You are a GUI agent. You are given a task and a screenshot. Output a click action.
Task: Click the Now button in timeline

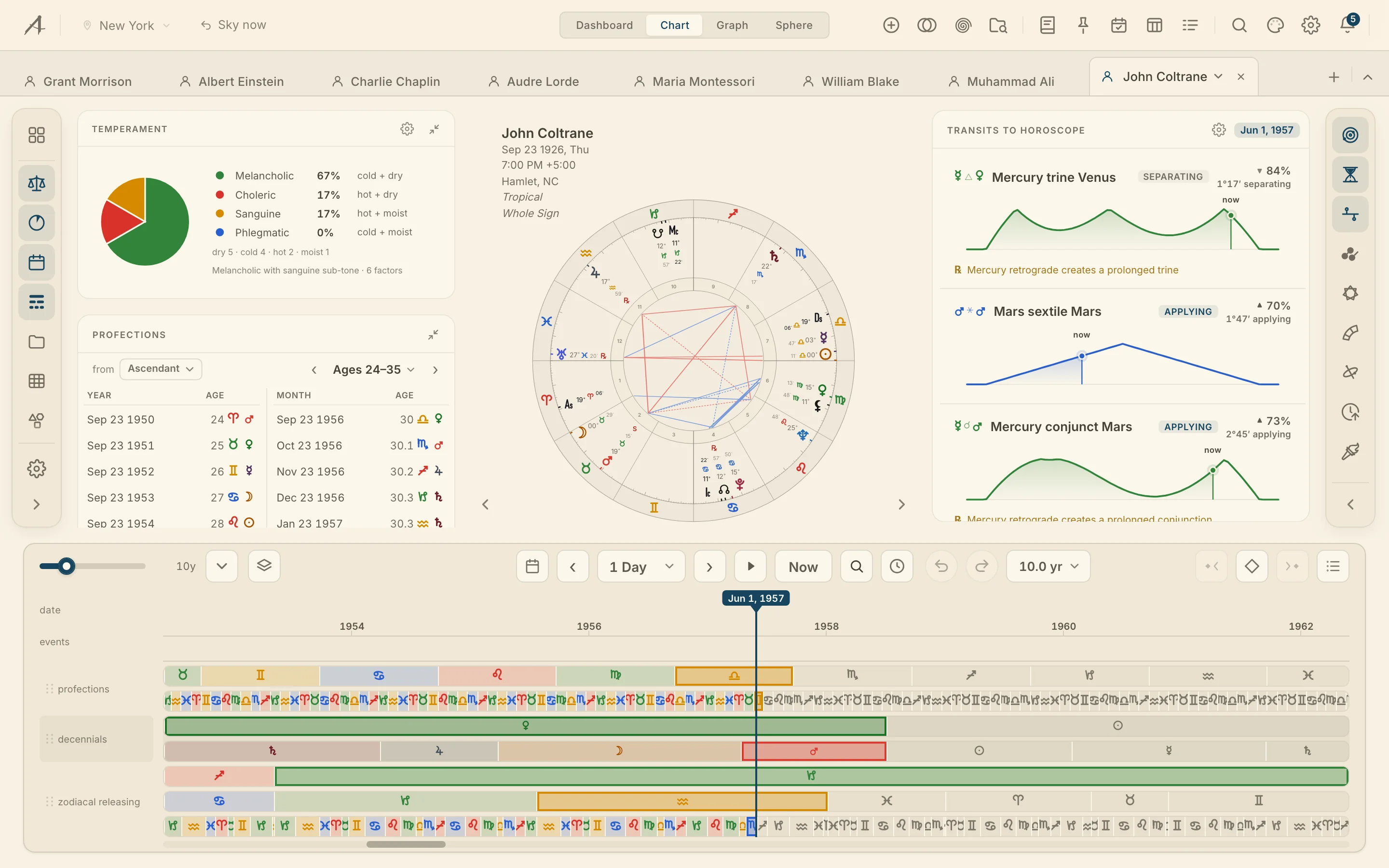tap(803, 567)
